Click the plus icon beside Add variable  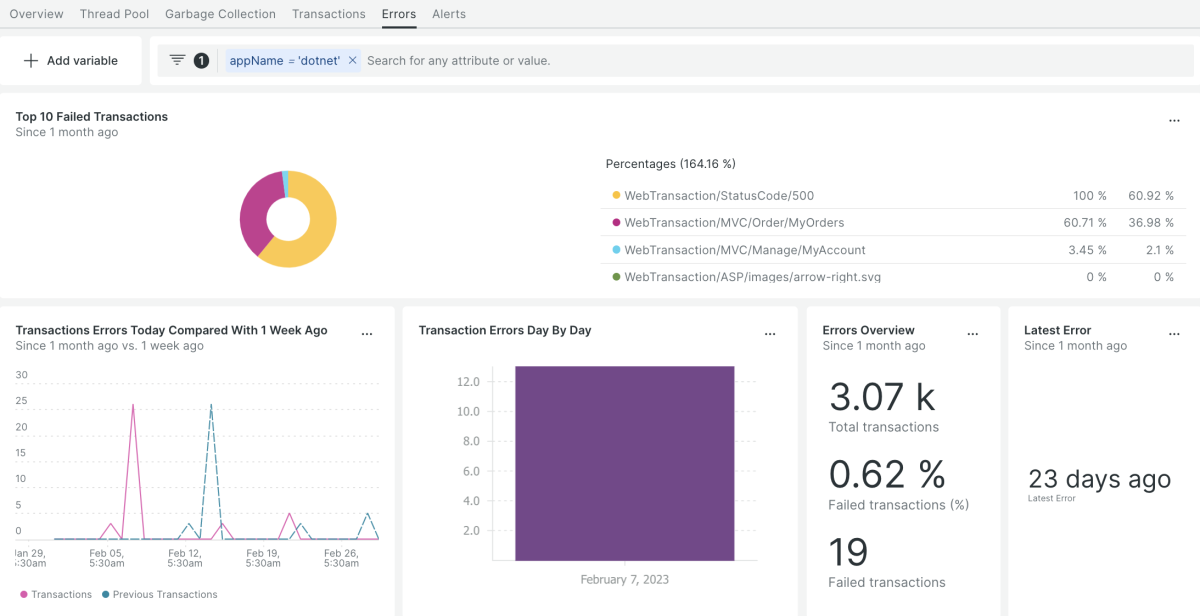tap(30, 61)
